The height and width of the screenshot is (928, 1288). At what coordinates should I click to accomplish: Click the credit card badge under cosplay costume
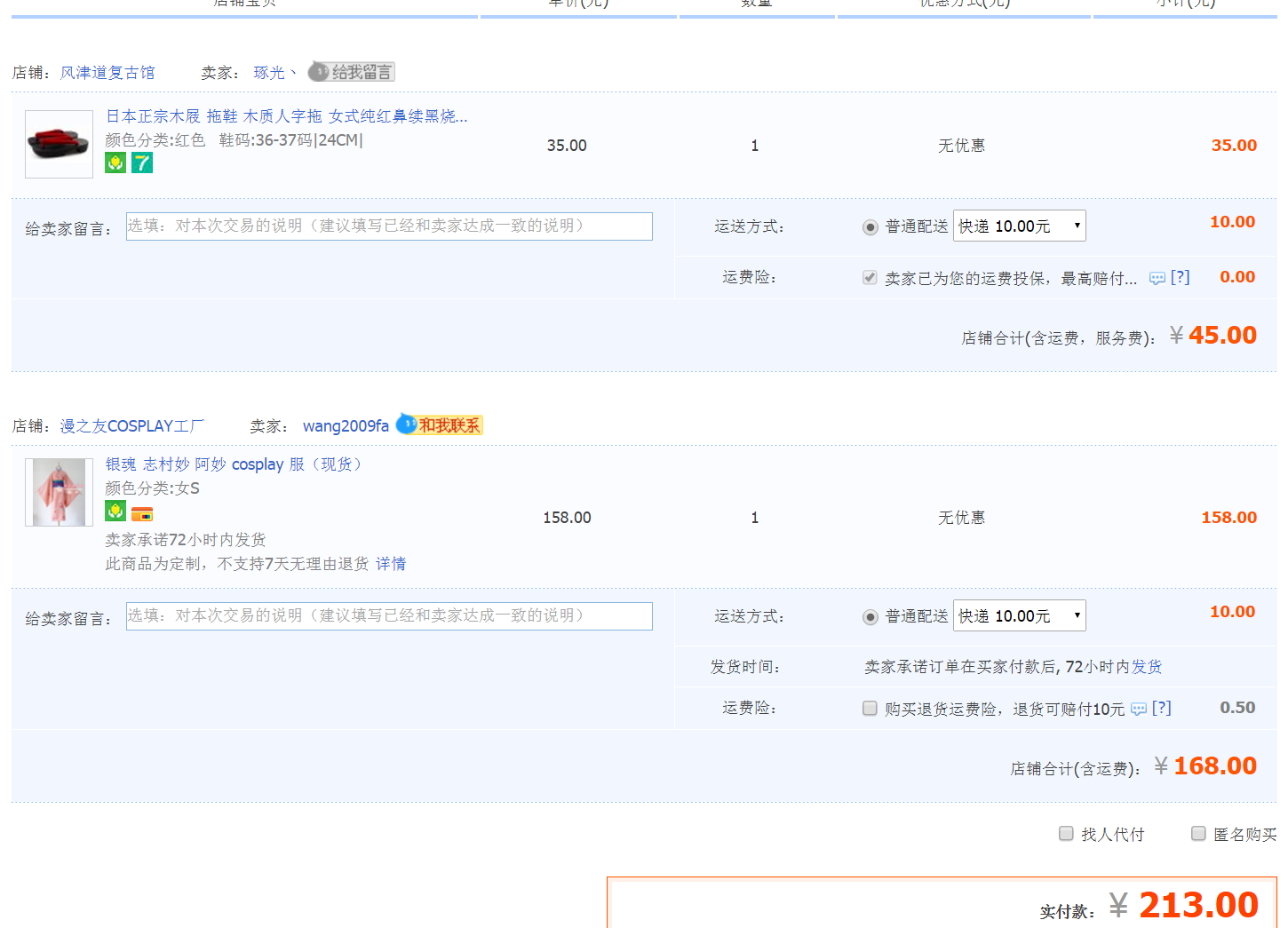[142, 513]
